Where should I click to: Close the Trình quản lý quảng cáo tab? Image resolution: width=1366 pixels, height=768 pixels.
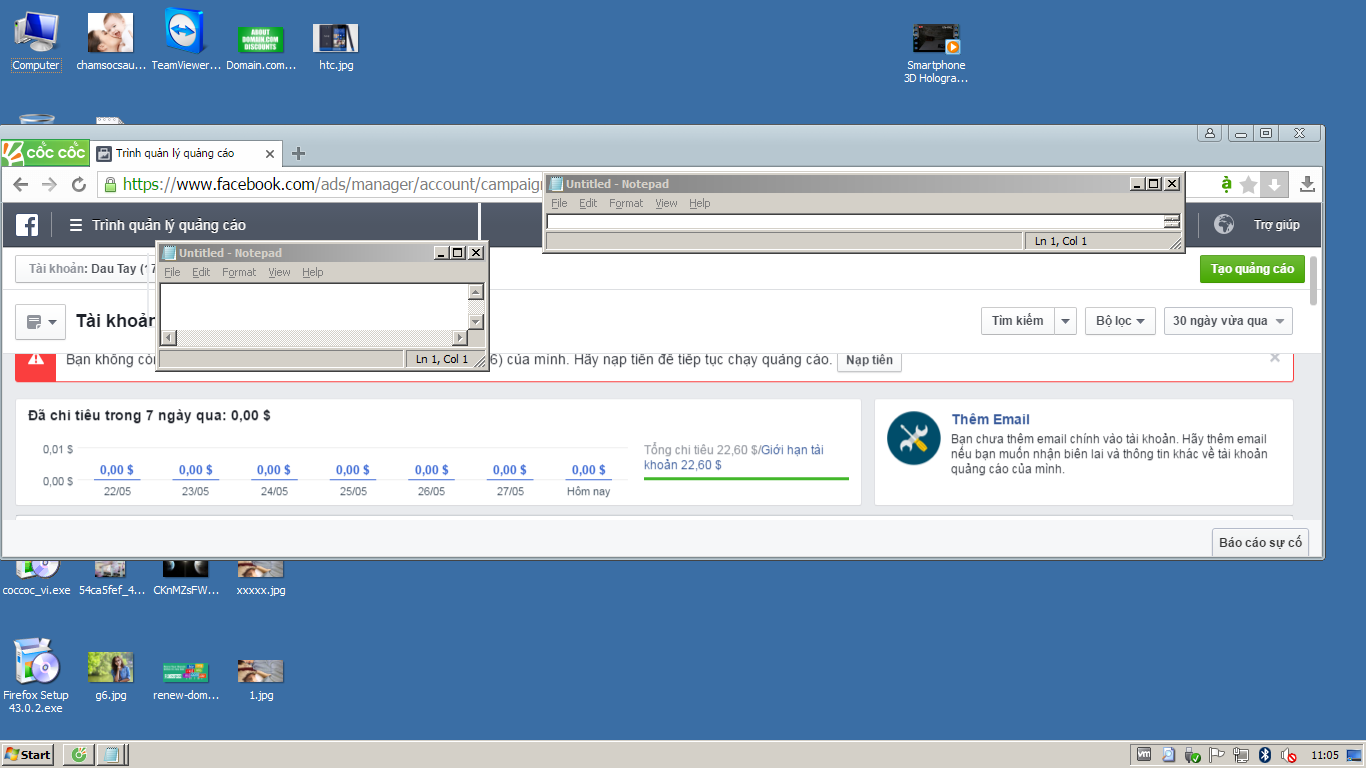click(x=269, y=154)
